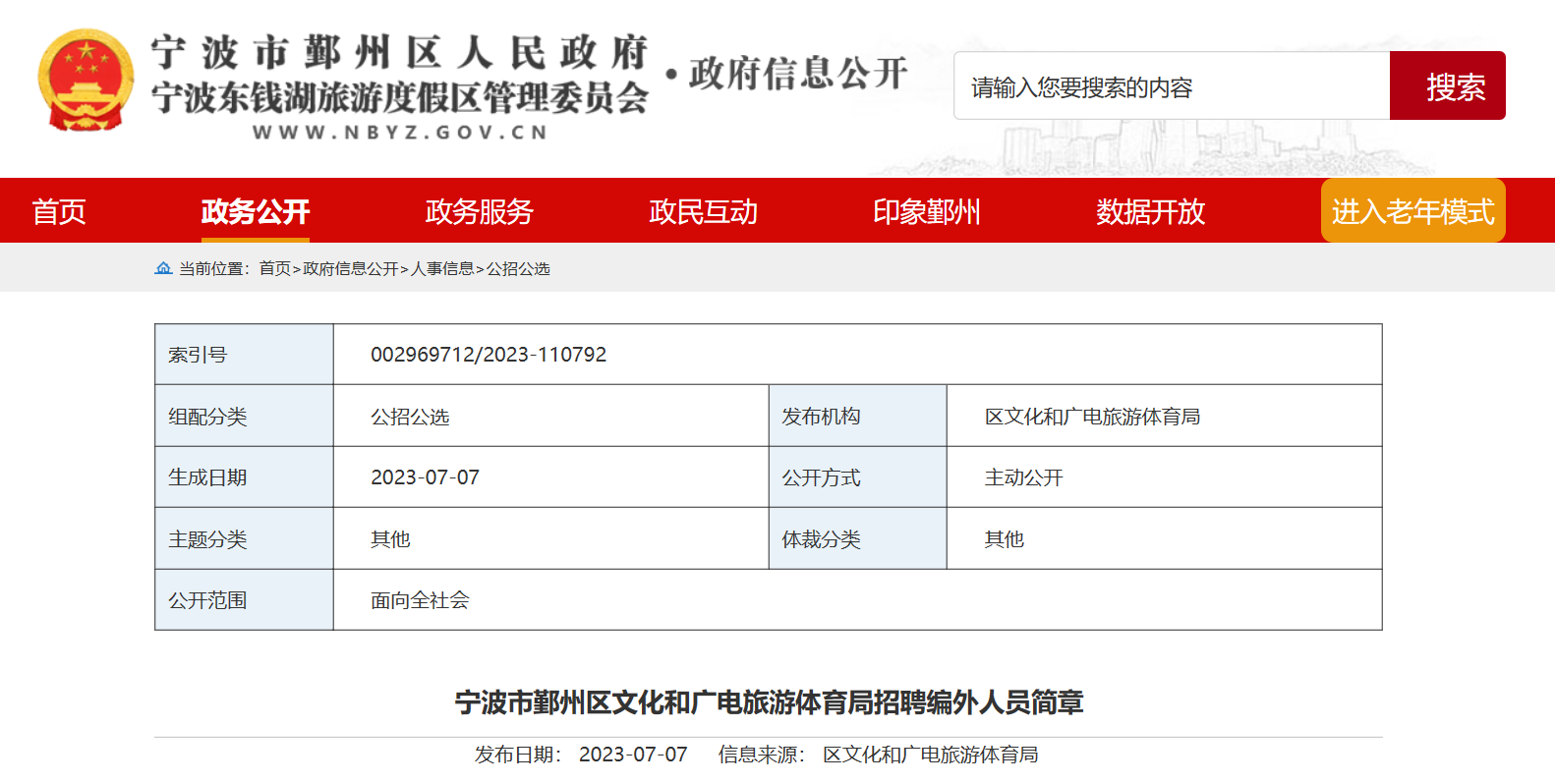This screenshot has height=784, width=1555.
Task: Click the 发布日期 2023-07-07 text
Action: coord(581,755)
